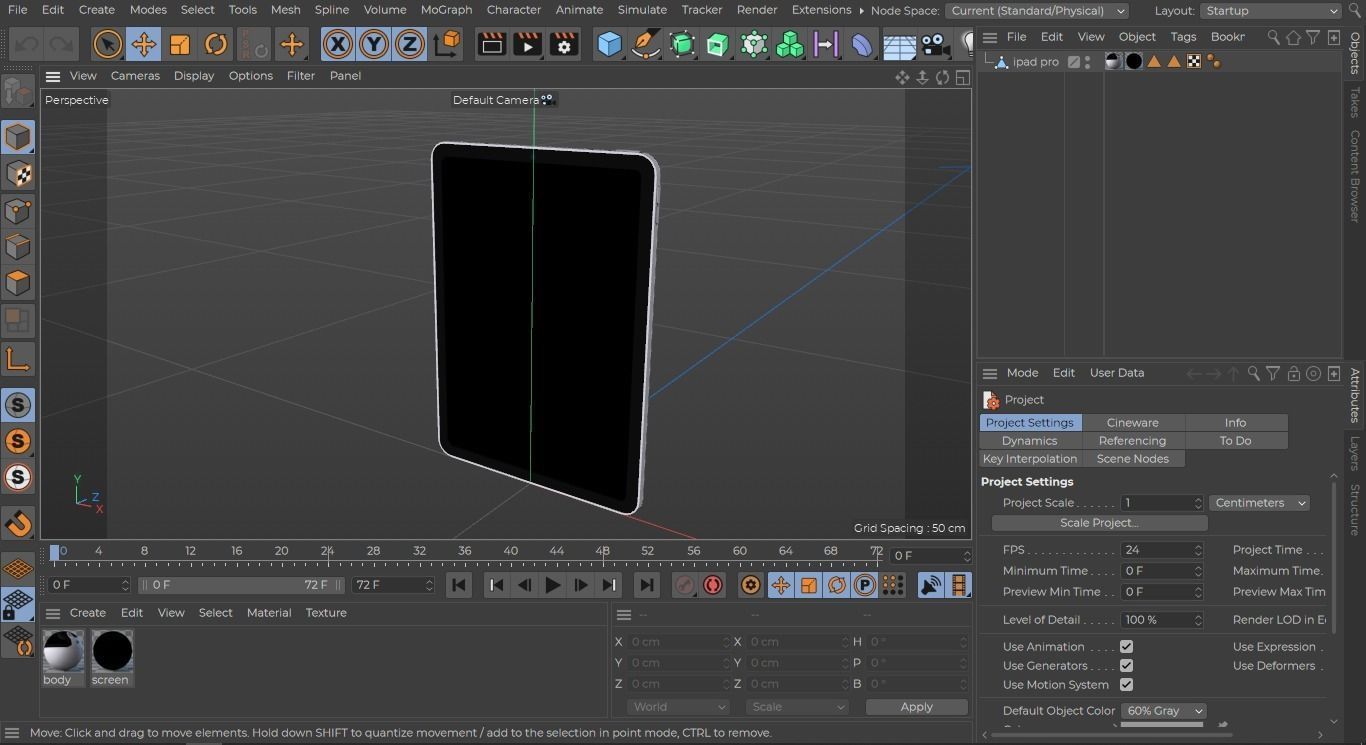1366x745 pixels.
Task: Enable Texture mode checkerboard icon
Action: tap(17, 174)
